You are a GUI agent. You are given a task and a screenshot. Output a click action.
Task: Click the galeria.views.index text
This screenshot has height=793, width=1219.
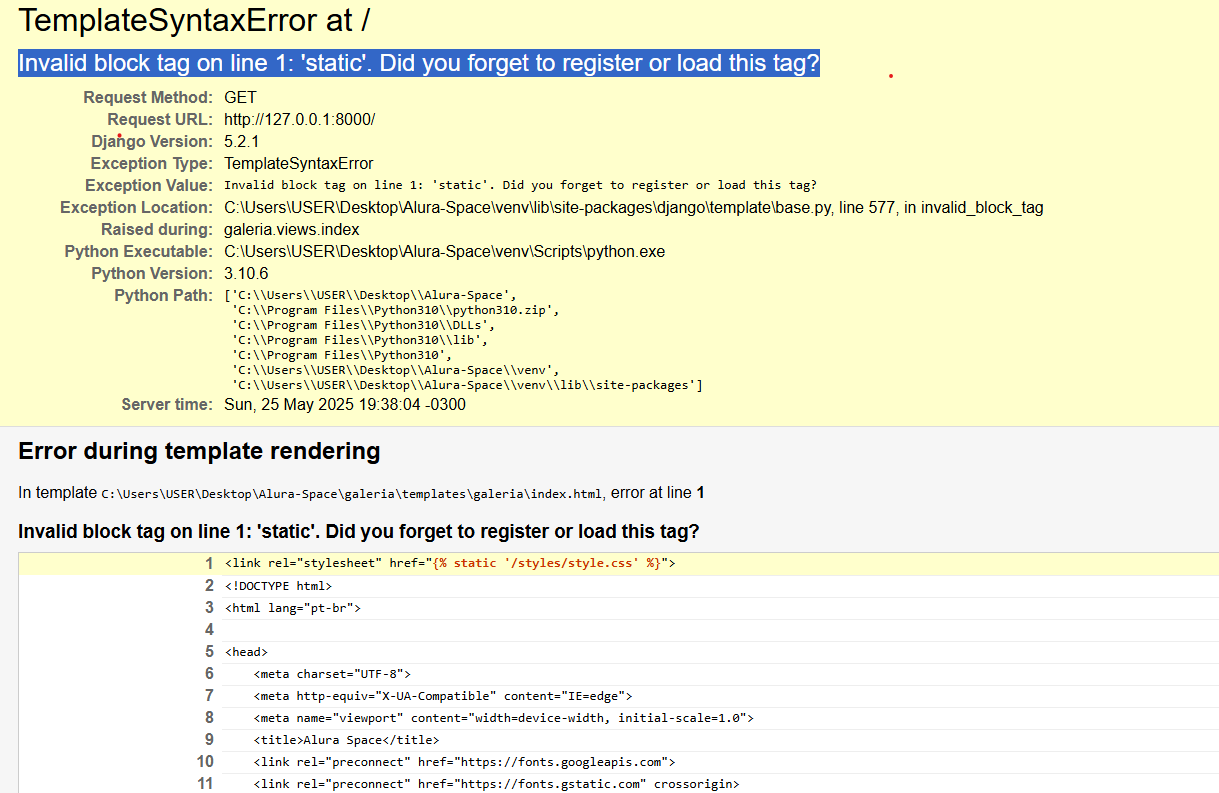pos(291,229)
